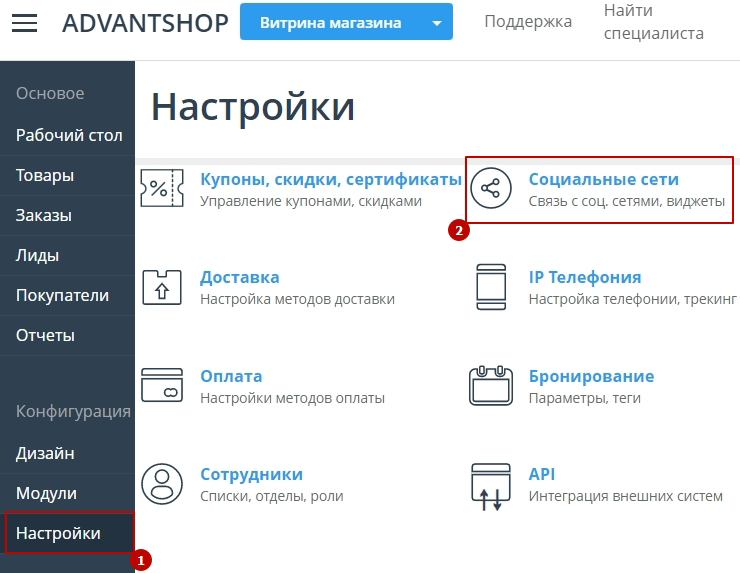Click the social networks share icon

point(489,188)
